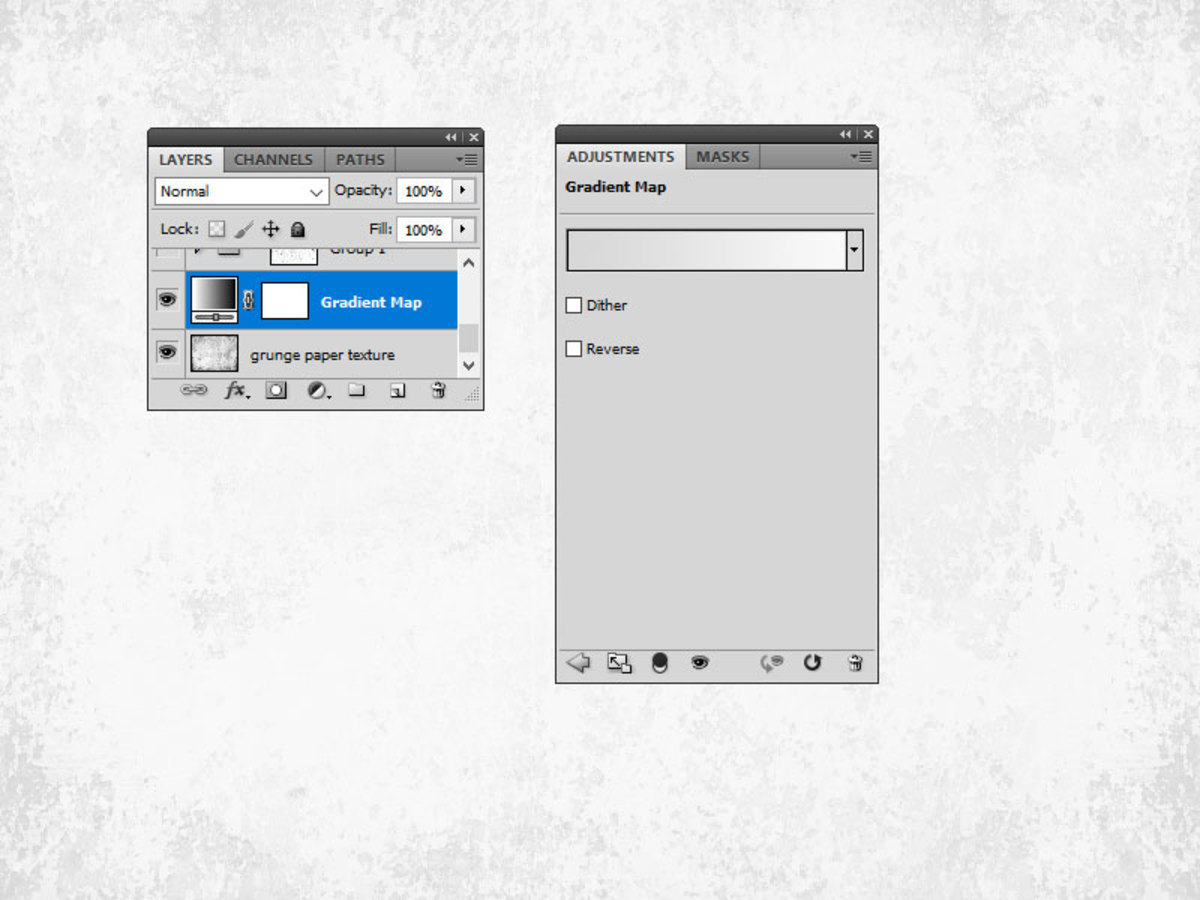Open the gradient picker dropdown arrow
The height and width of the screenshot is (900, 1200).
(854, 249)
